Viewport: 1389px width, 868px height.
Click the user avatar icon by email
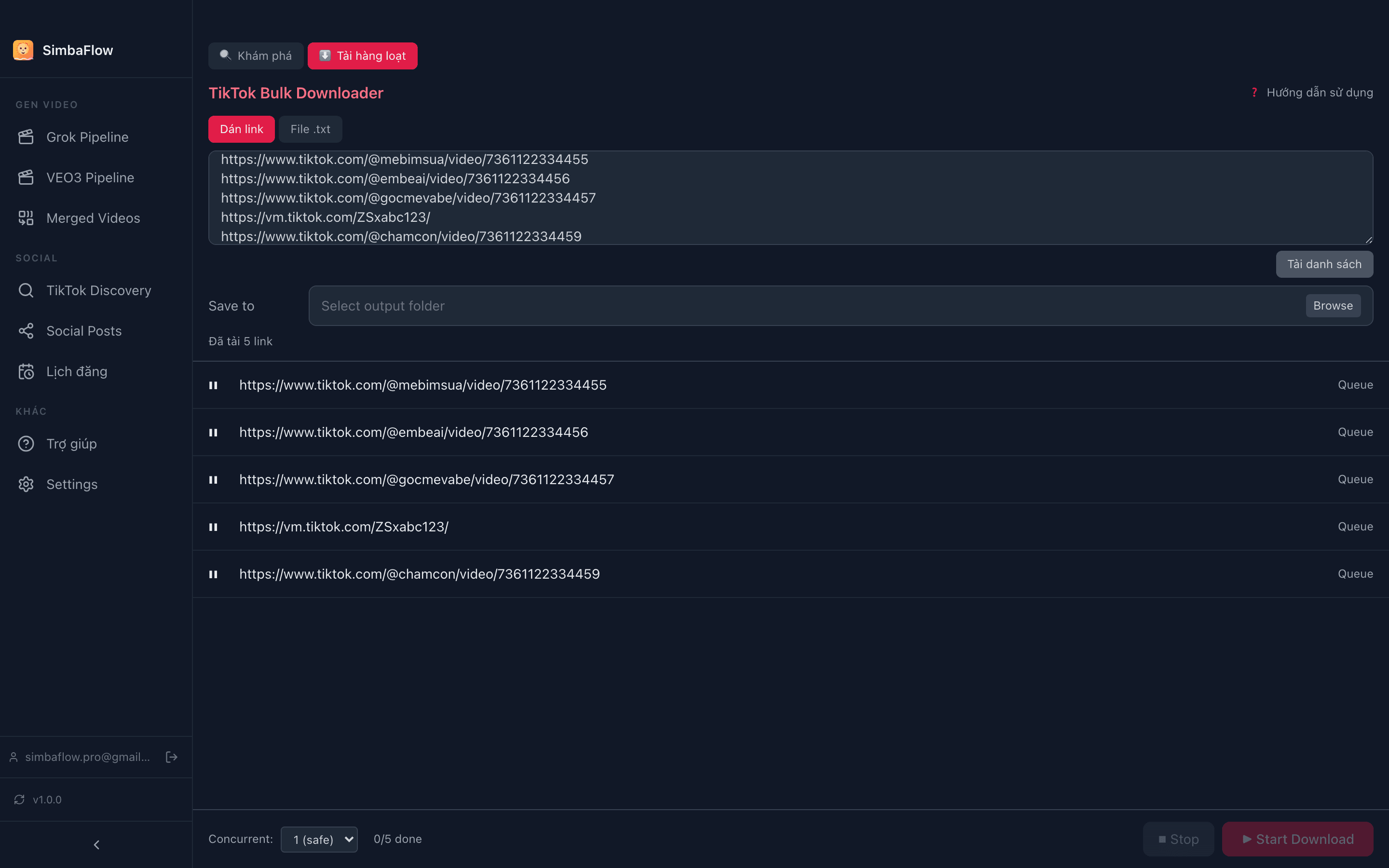pos(14,757)
